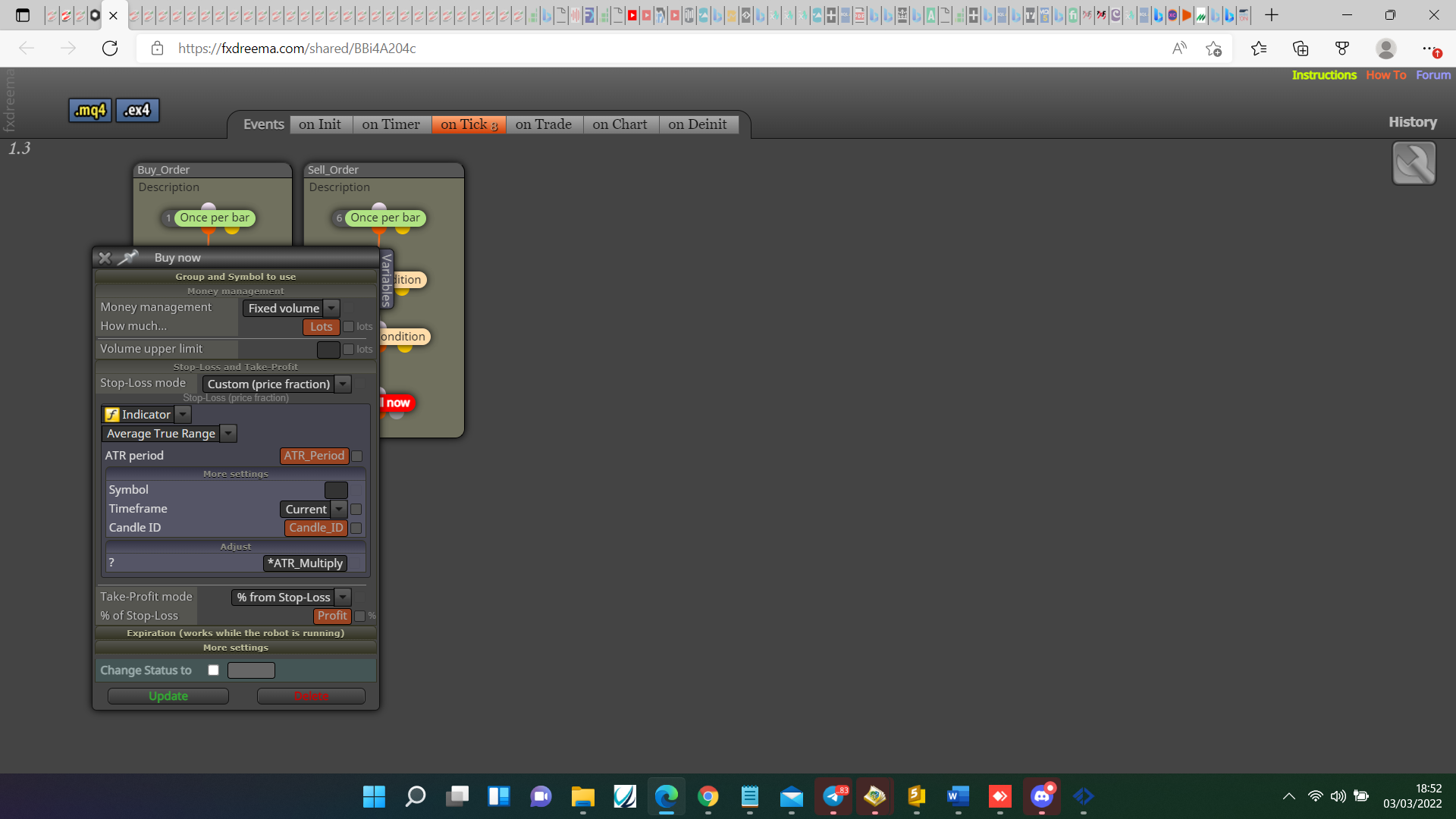Open the Stop-Loss mode dropdown
1456x819 pixels.
[344, 384]
